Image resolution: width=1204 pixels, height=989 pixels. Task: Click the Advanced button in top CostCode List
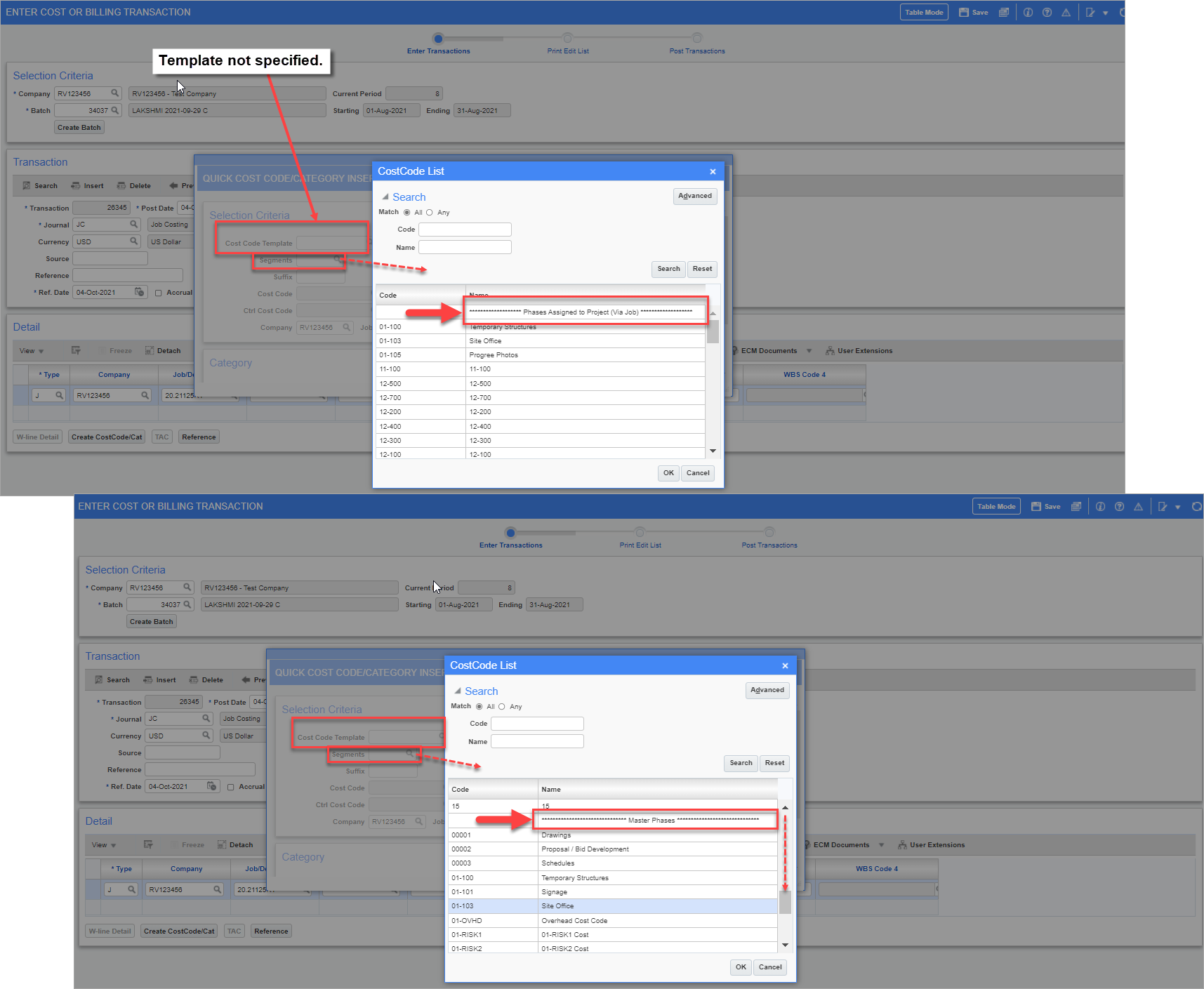(x=695, y=196)
